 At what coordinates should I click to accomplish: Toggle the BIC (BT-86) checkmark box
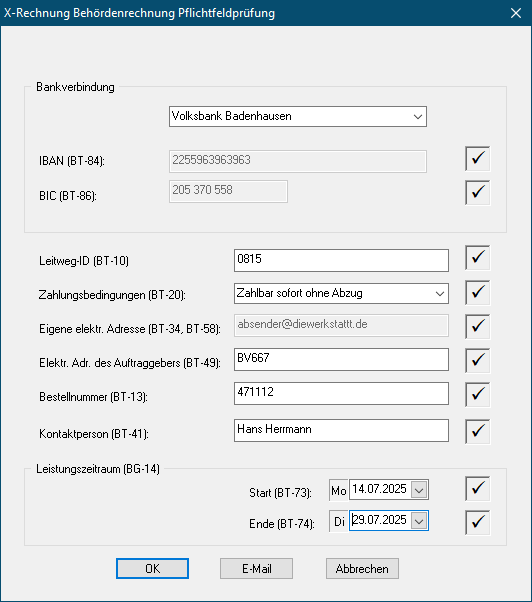pyautogui.click(x=477, y=192)
